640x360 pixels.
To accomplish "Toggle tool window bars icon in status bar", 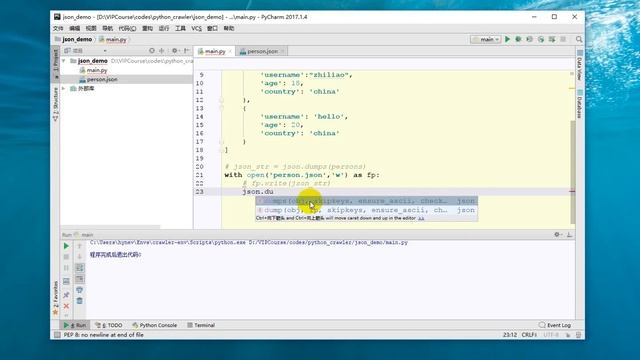I will click(57, 335).
